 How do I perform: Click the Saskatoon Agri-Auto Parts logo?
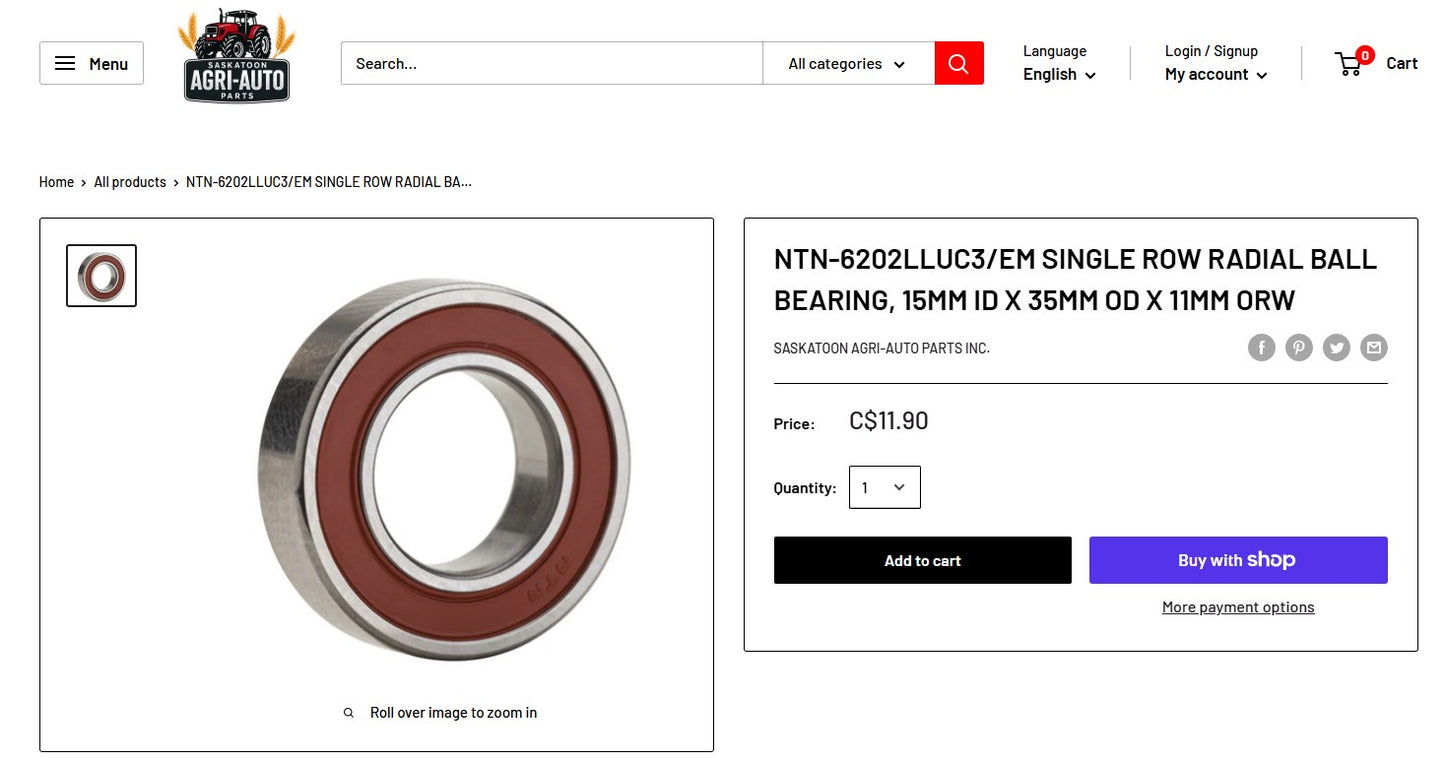point(236,55)
